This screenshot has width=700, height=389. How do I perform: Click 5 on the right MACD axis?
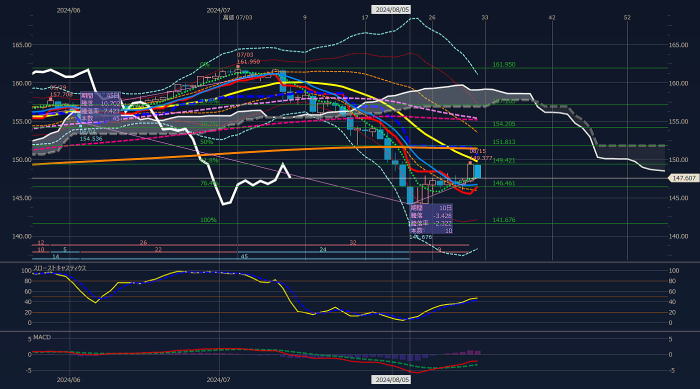[671, 339]
